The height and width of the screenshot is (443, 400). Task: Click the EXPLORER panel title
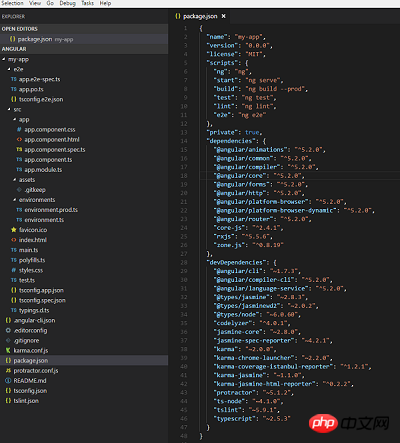pos(13,16)
